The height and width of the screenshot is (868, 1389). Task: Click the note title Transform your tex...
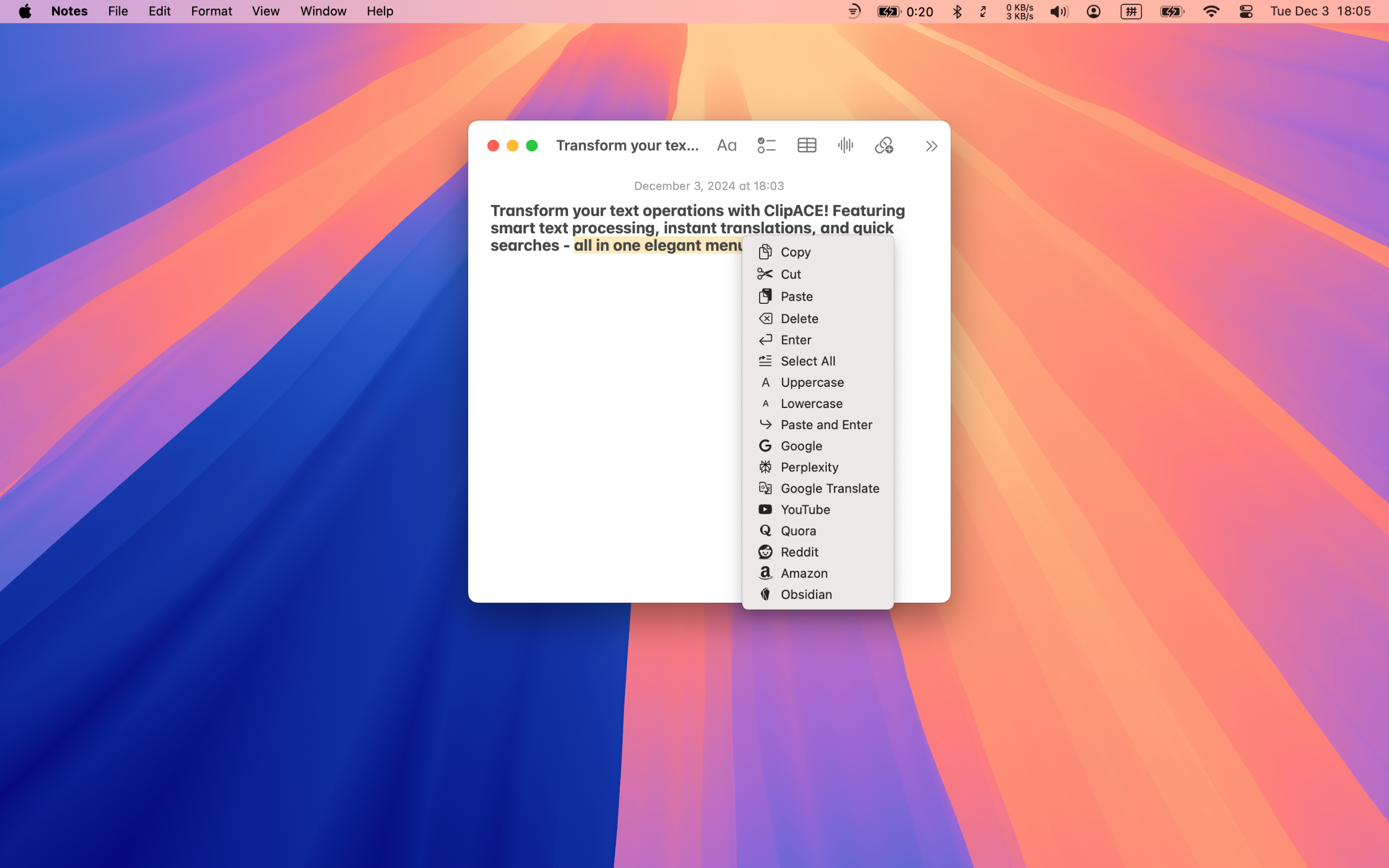627,145
